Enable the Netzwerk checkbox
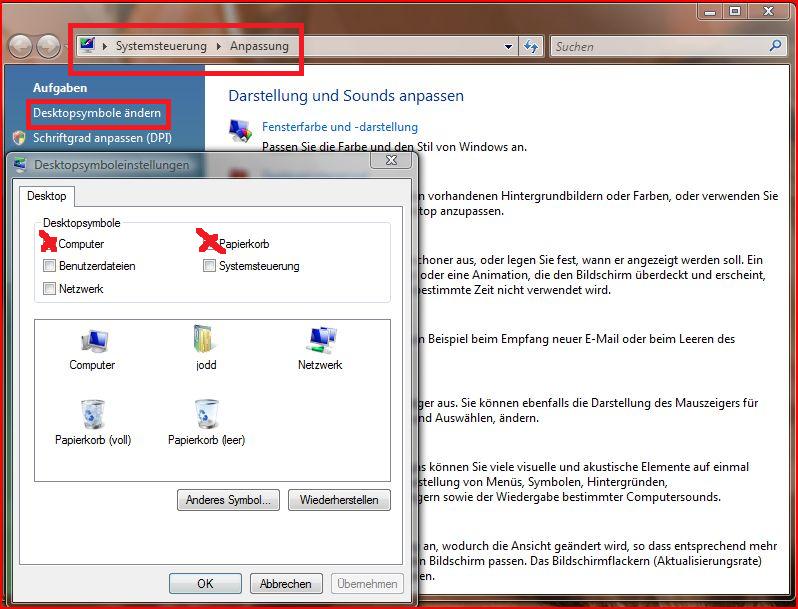Image resolution: width=798 pixels, height=609 pixels. pyautogui.click(x=49, y=288)
